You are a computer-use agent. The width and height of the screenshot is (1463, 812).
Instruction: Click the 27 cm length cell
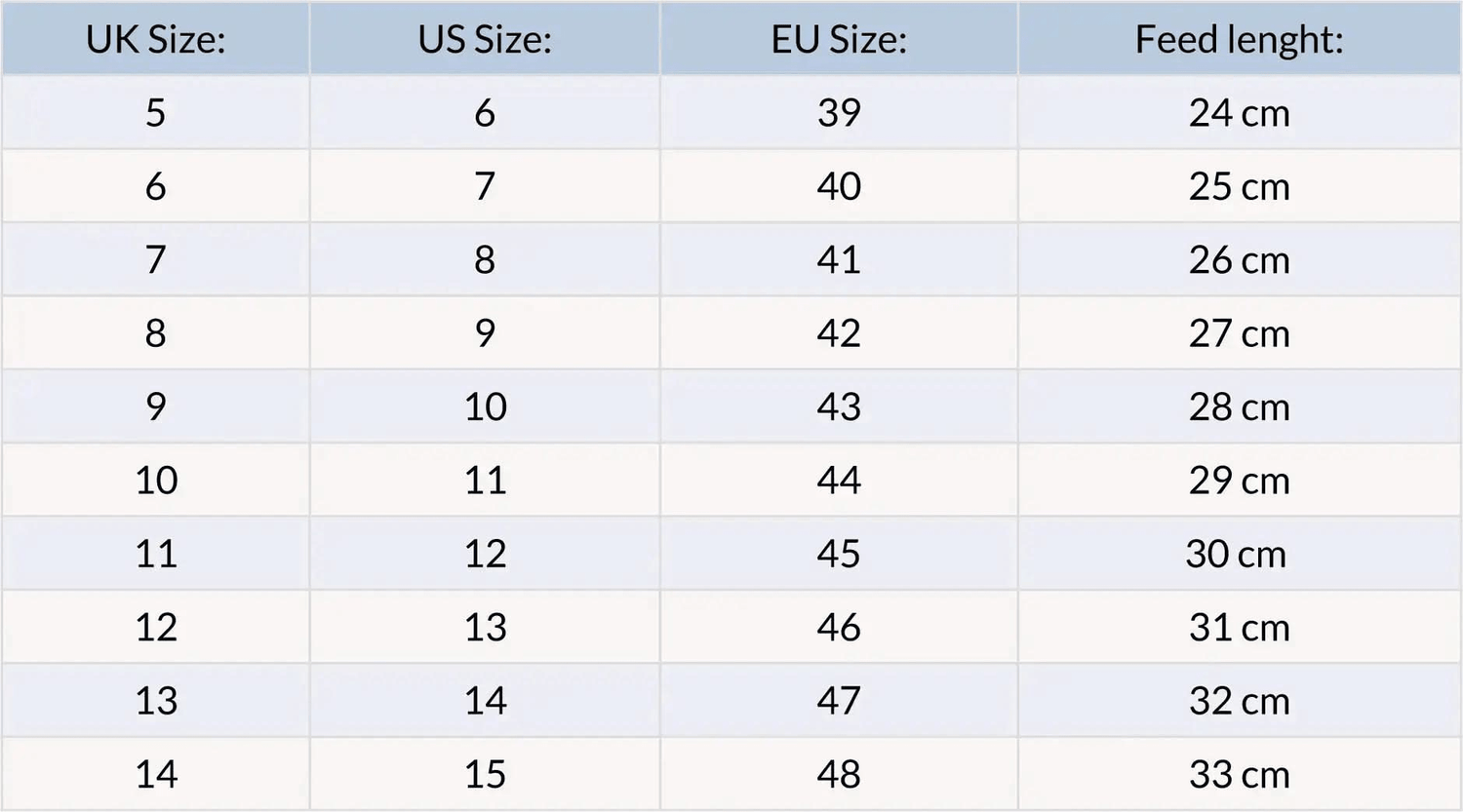point(1239,333)
